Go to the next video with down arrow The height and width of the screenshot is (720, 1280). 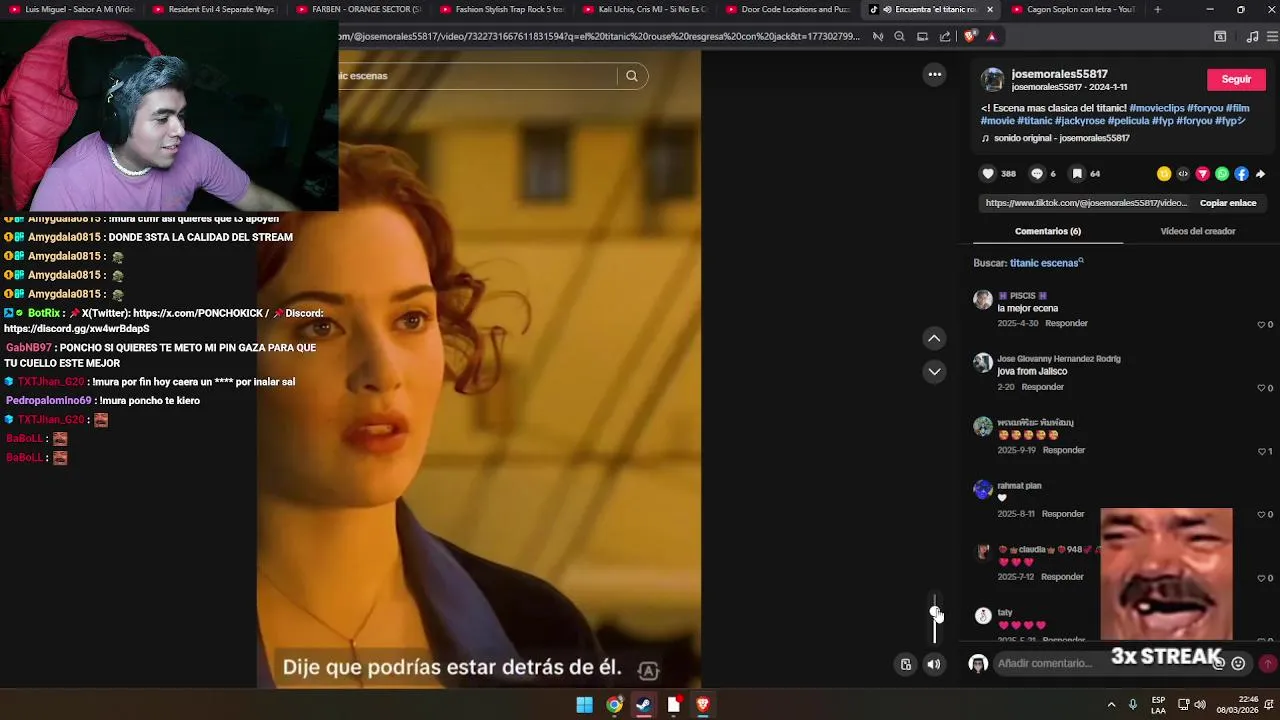pos(934,372)
